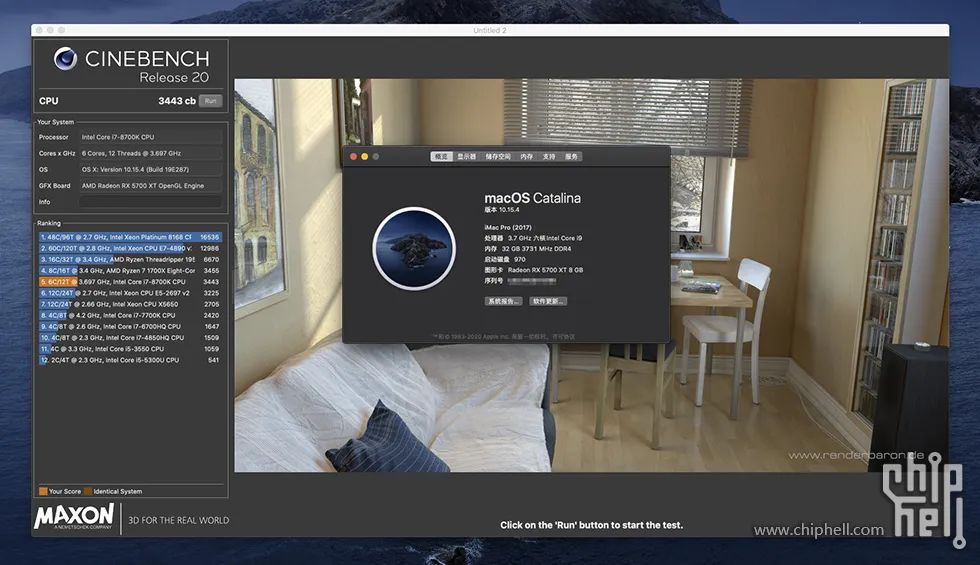The height and width of the screenshot is (565, 980).
Task: Click the 处理器 3.7 GHz Intel Core i9 line
Action: pyautogui.click(x=533, y=238)
